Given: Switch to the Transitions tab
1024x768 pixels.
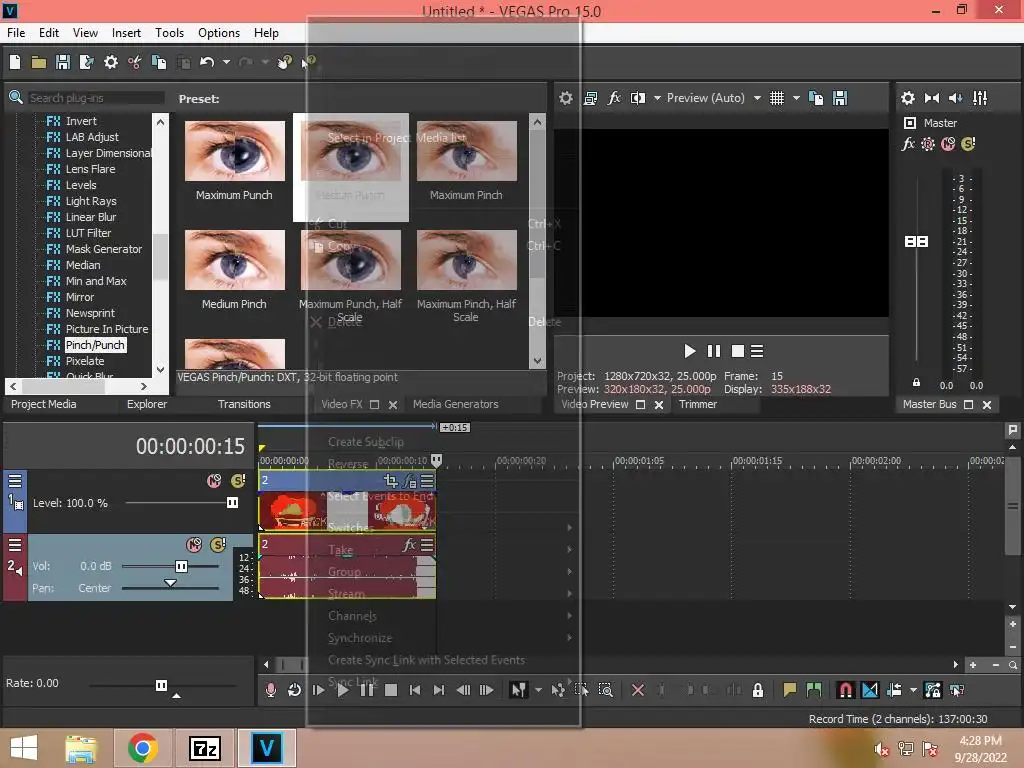Looking at the screenshot, I should (x=244, y=404).
